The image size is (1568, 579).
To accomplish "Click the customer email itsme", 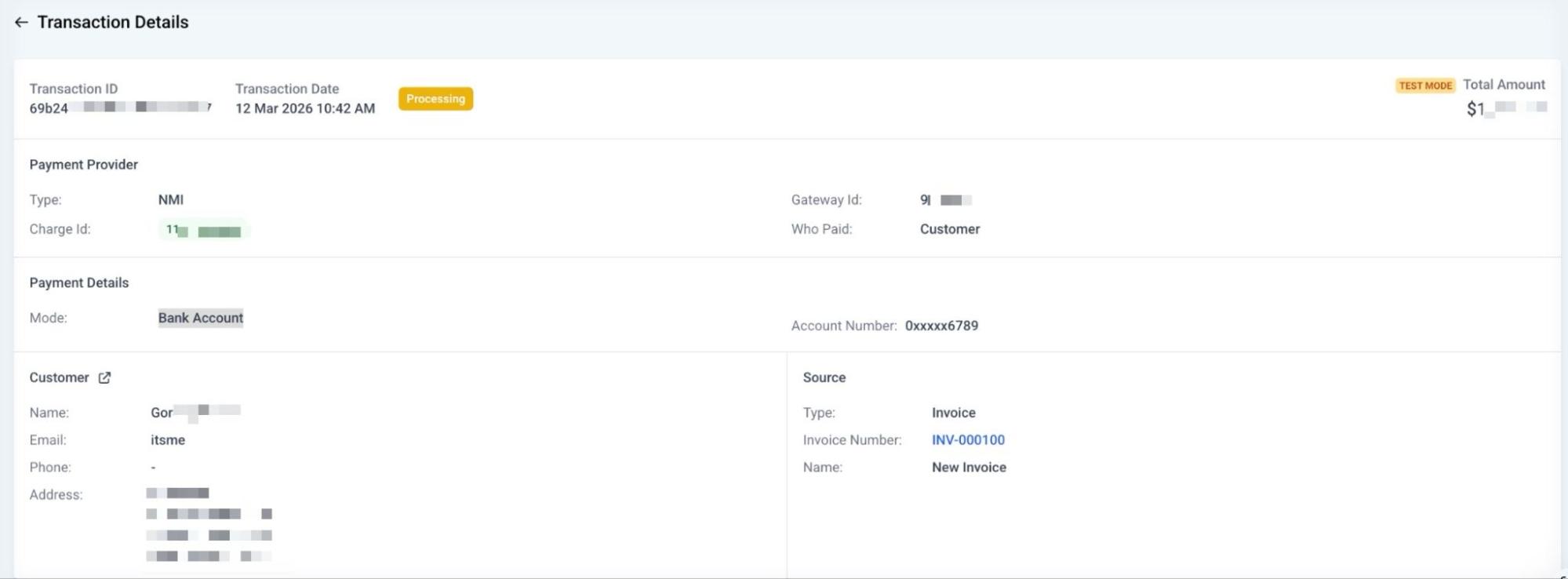I will pos(168,440).
